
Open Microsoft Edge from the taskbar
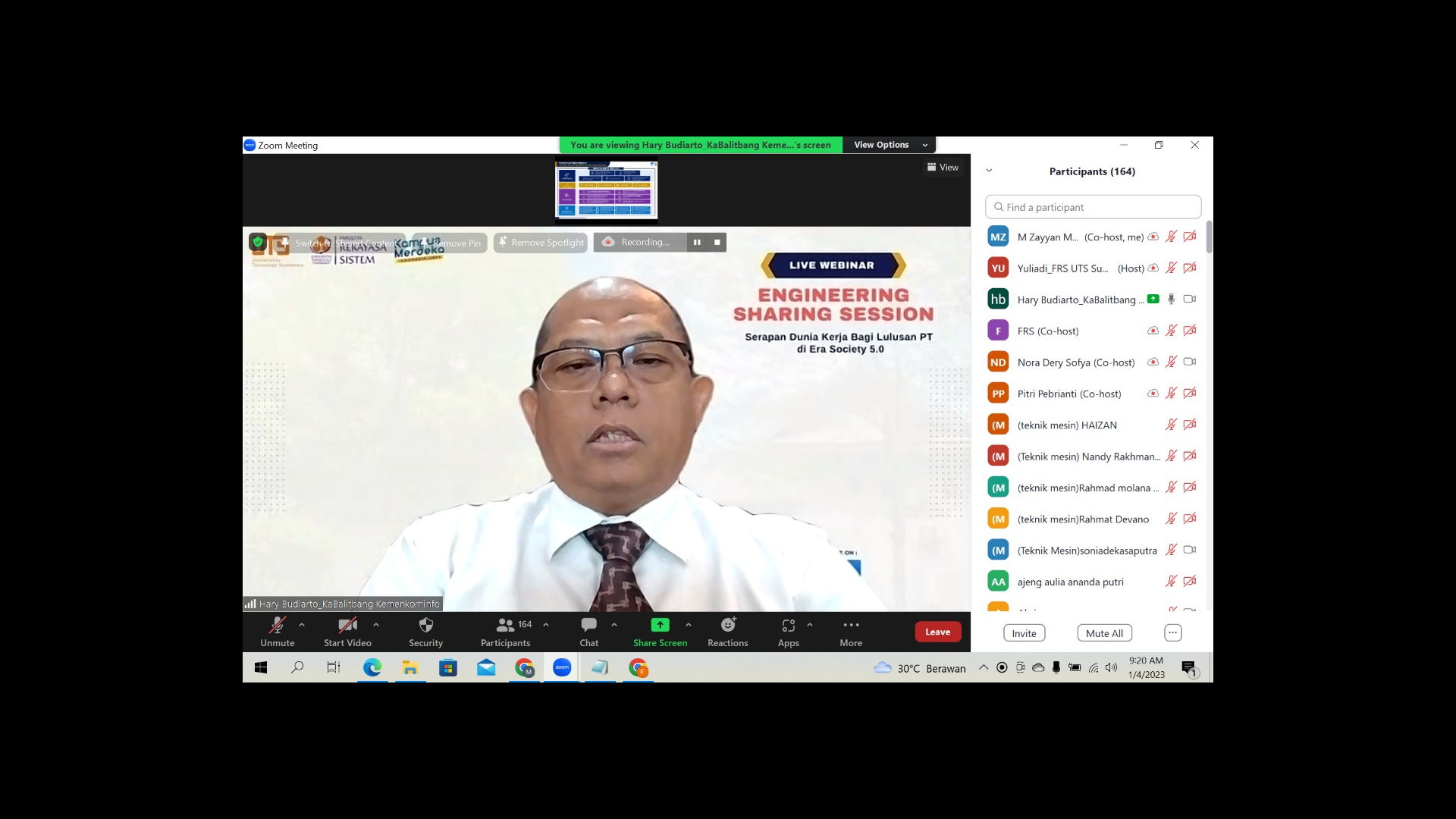[x=372, y=668]
